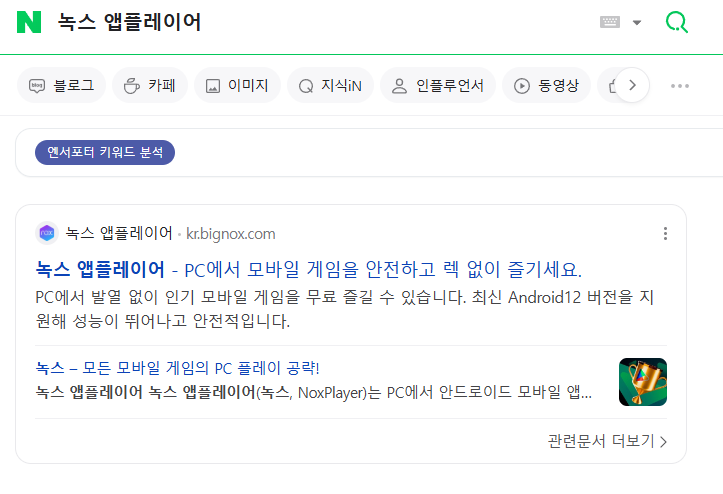723x494 pixels.
Task: Click the green search magnifier icon
Action: [676, 22]
